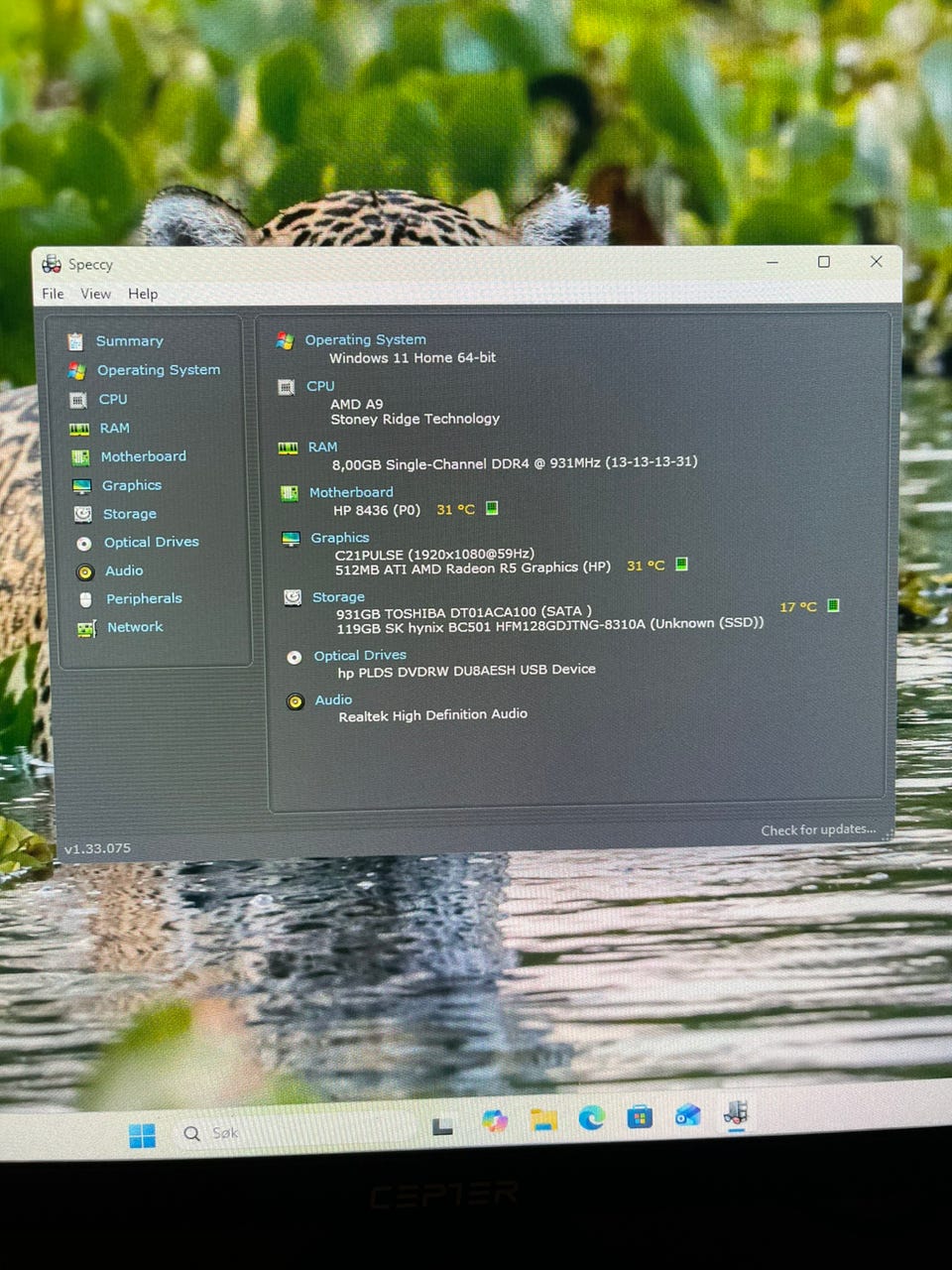Click the CPU chip icon in sidebar
Image resolution: width=952 pixels, height=1270 pixels.
tap(78, 400)
